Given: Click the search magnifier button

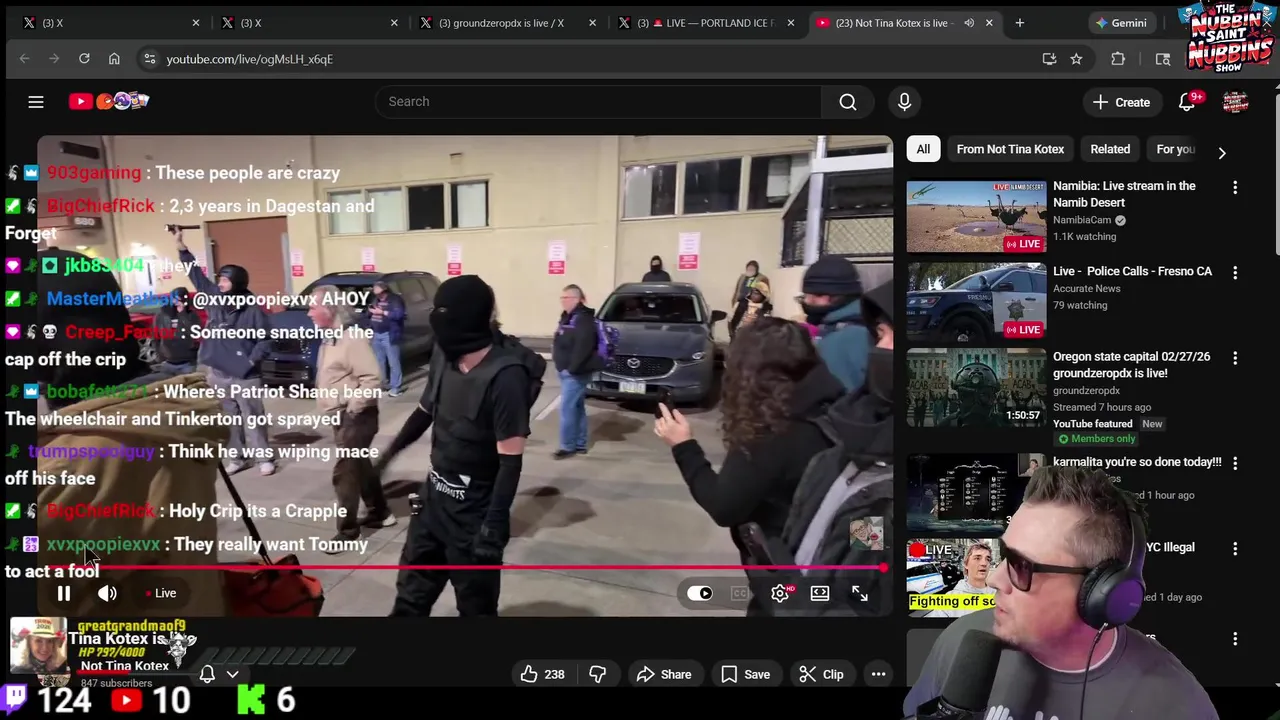Looking at the screenshot, I should coord(848,101).
